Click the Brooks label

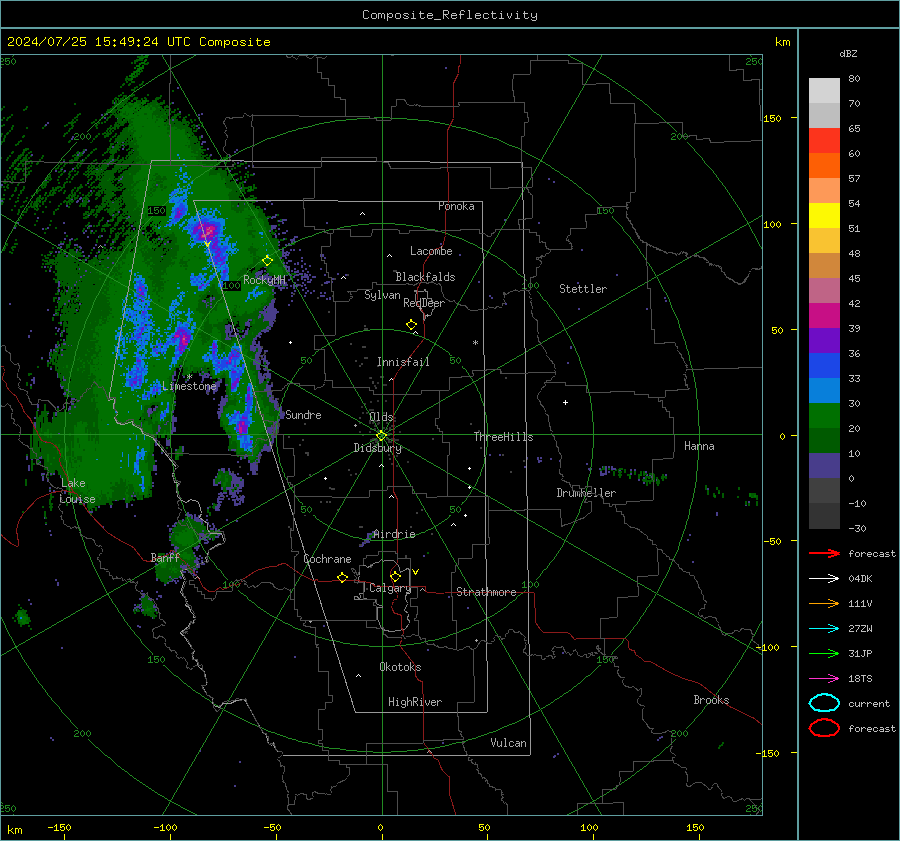coord(711,700)
